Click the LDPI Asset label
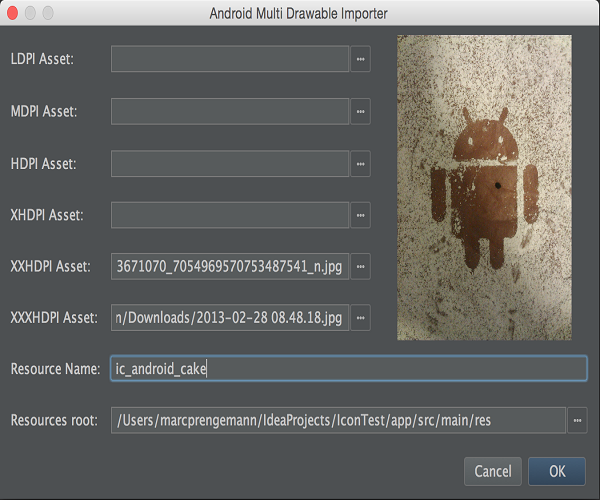This screenshot has width=600, height=500. 42,59
